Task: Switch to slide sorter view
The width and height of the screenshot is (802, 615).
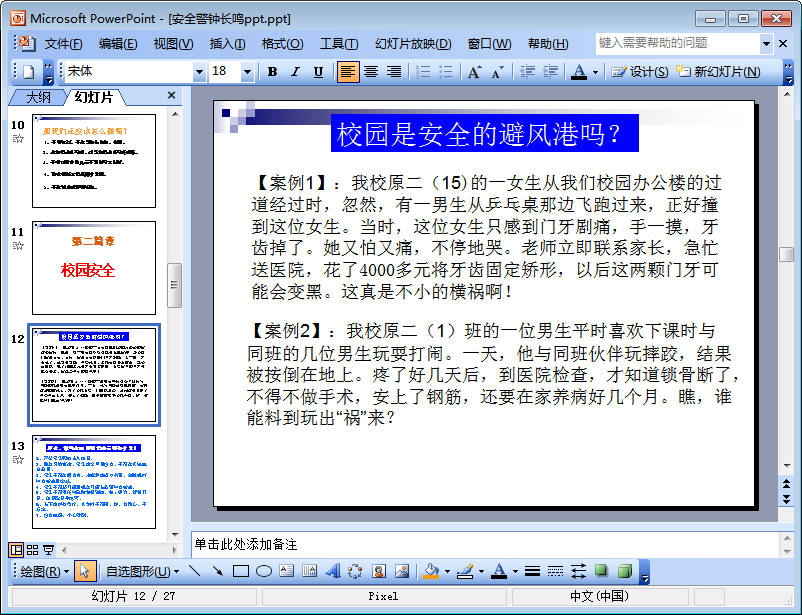Action: [32, 550]
